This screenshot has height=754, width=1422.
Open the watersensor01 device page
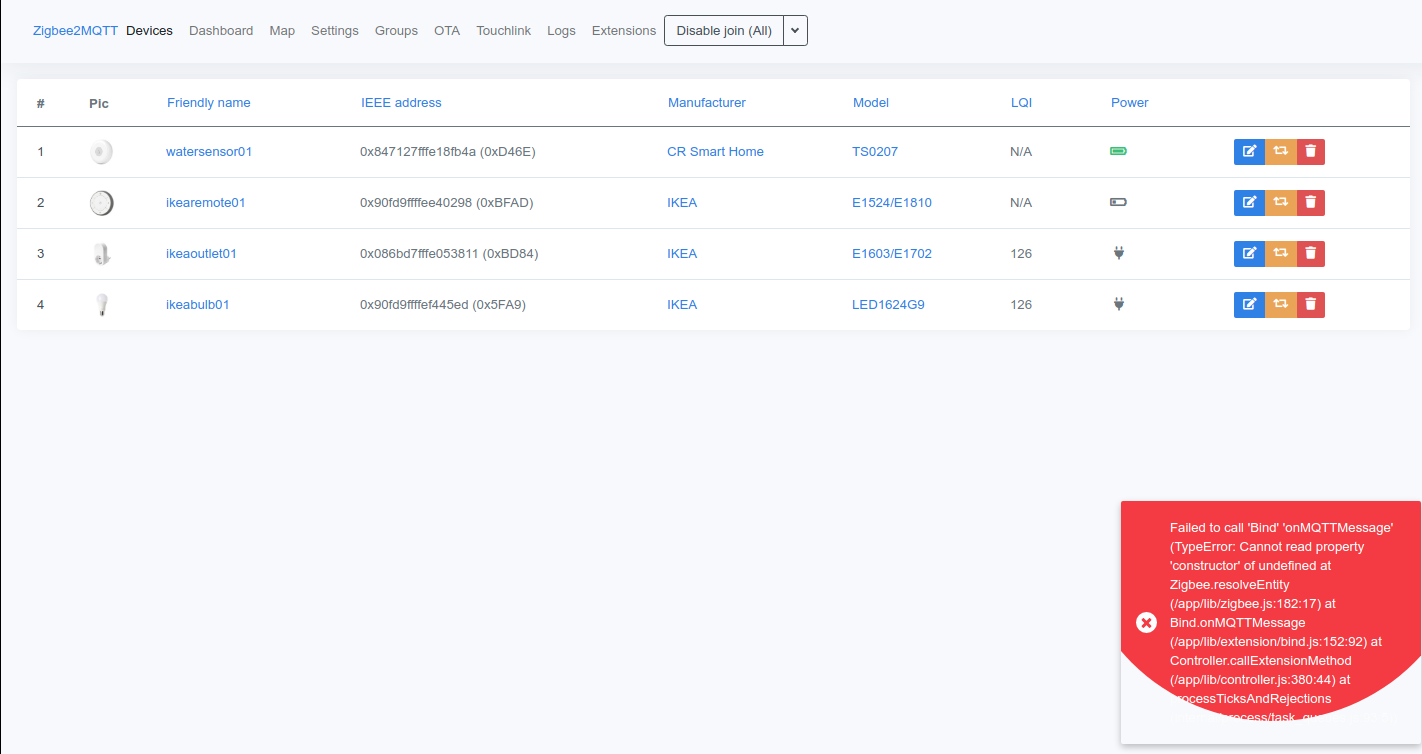point(209,151)
